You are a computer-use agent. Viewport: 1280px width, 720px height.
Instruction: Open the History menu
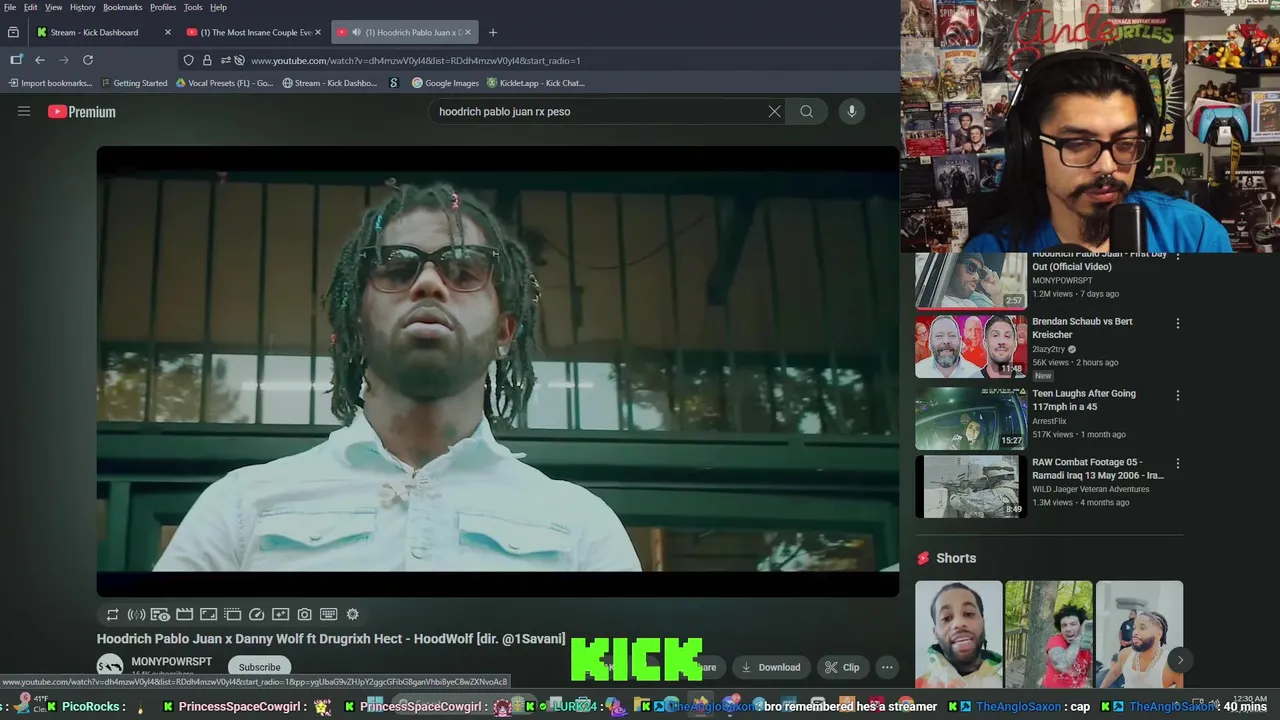tap(83, 7)
